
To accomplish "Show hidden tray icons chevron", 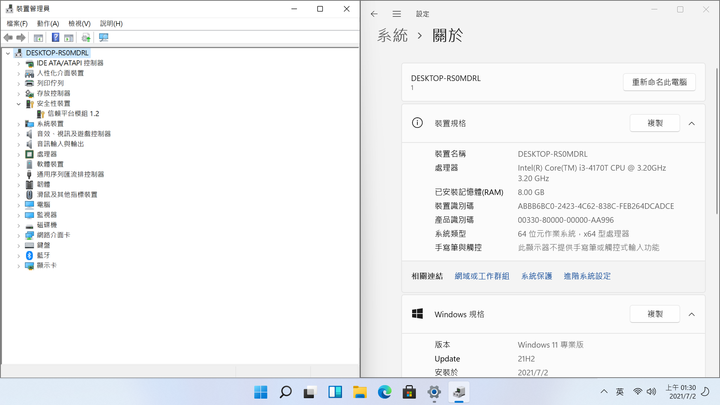I will 604,392.
